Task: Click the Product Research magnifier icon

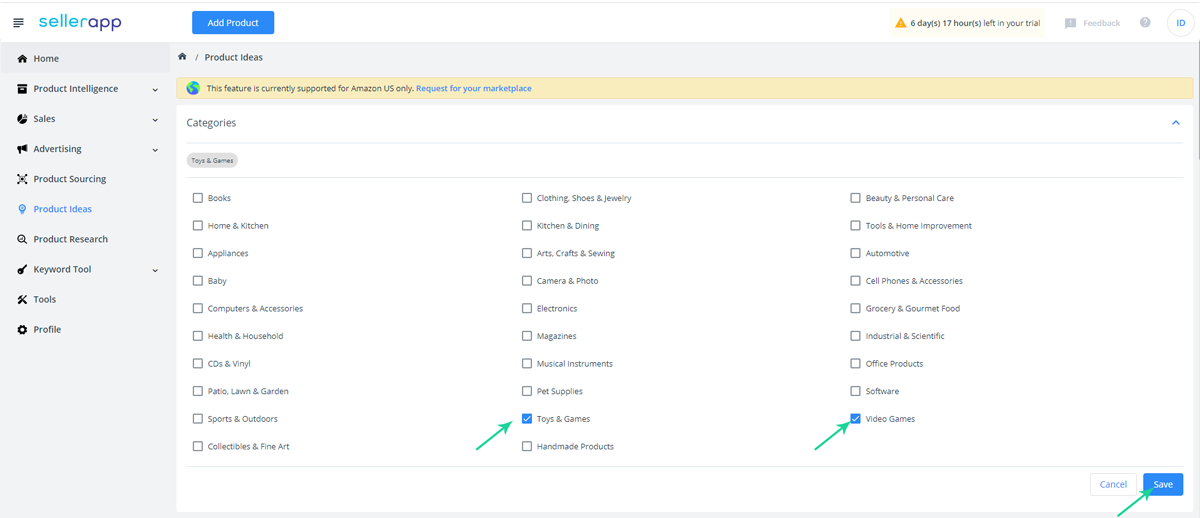Action: coord(23,239)
